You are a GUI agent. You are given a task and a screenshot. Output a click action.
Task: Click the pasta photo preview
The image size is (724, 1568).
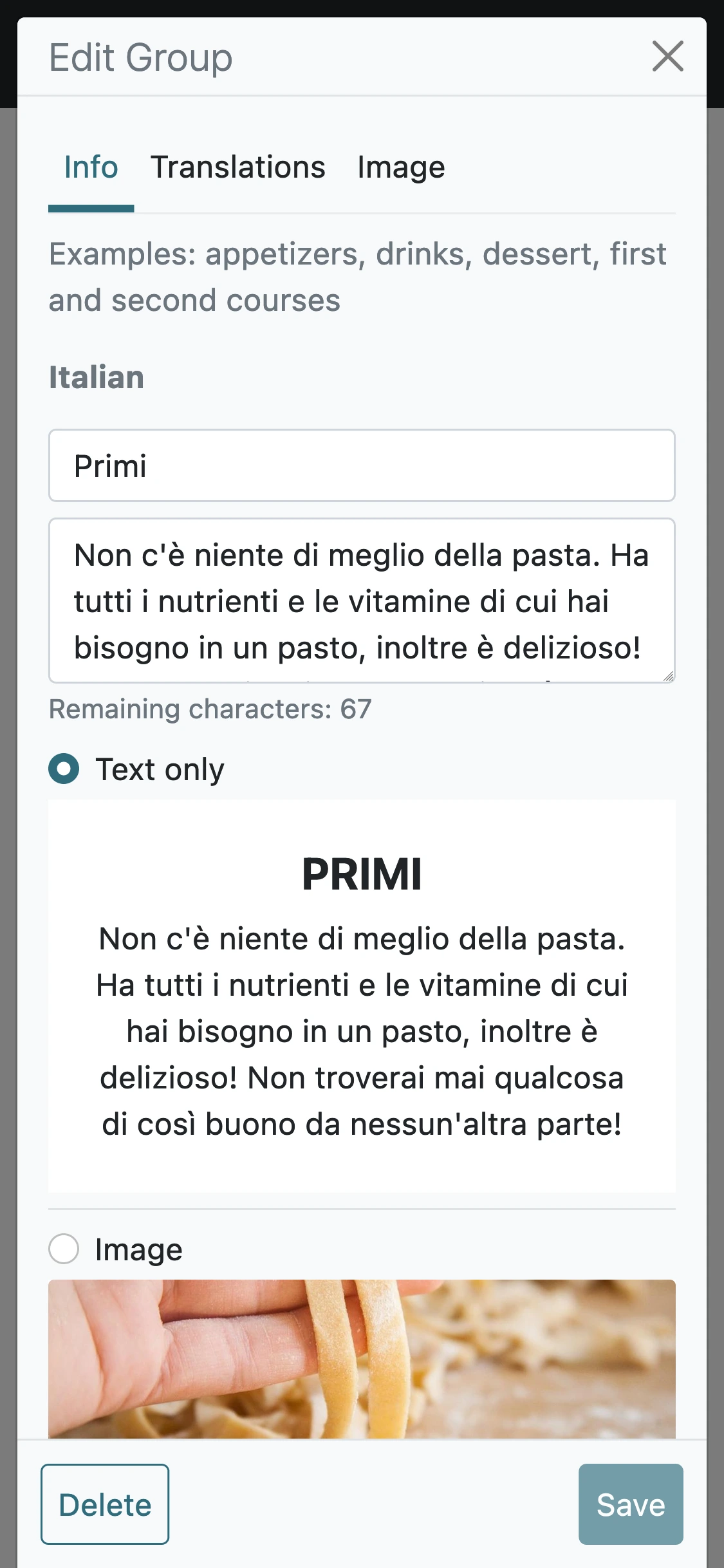361,1358
